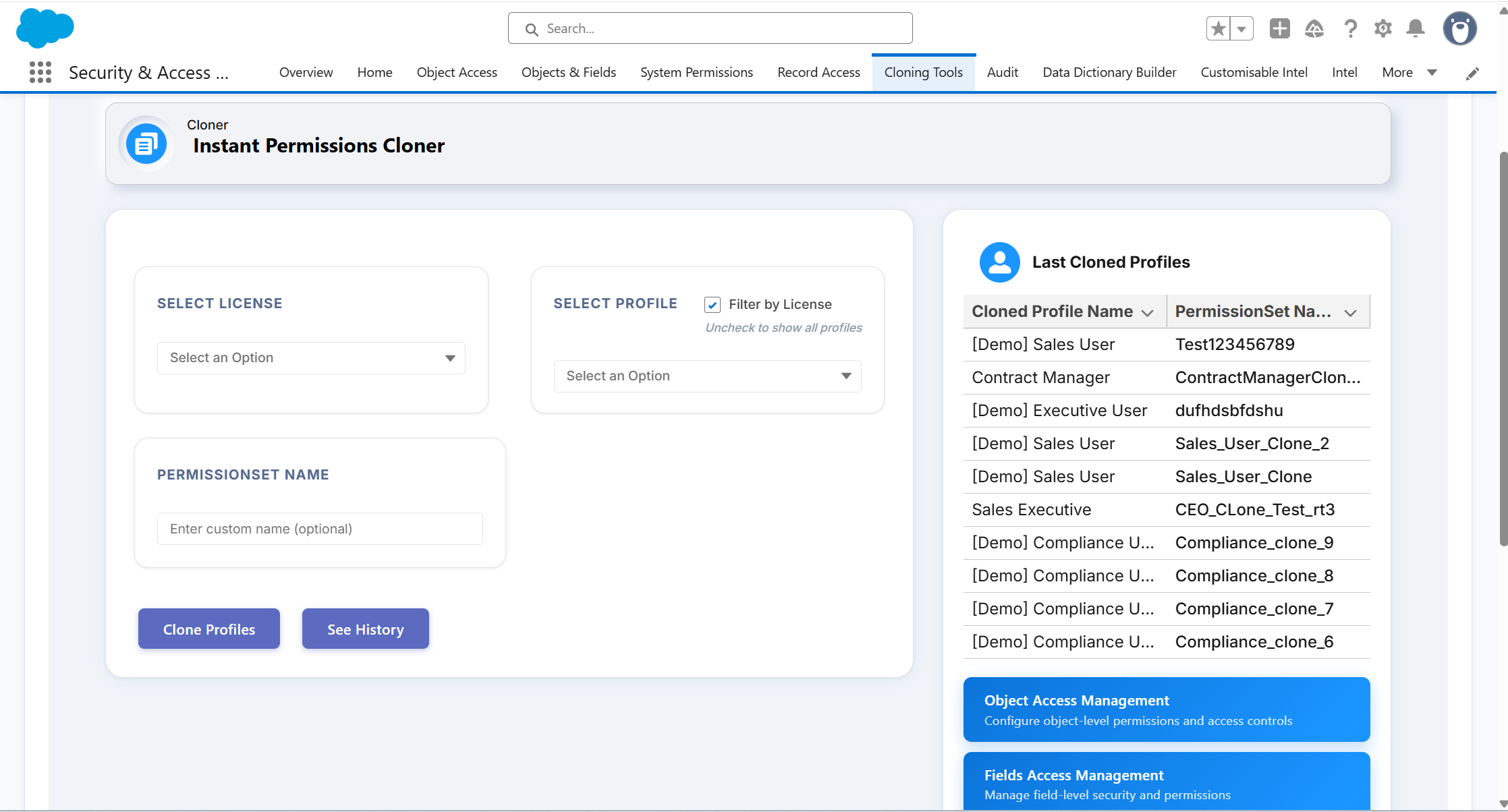Screen dimensions: 1508x812
Task: Open the Select Profile dropdown
Action: click(x=708, y=376)
